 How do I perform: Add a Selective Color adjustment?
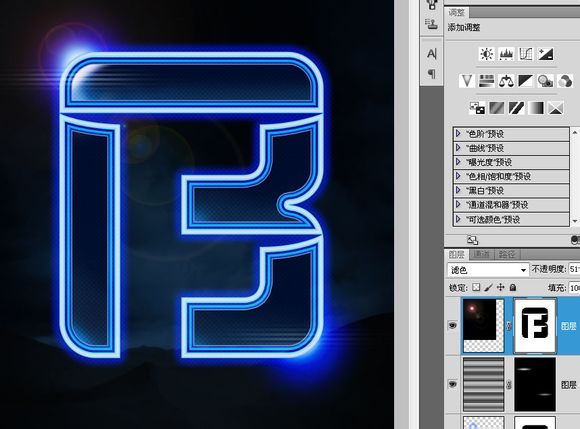point(555,108)
